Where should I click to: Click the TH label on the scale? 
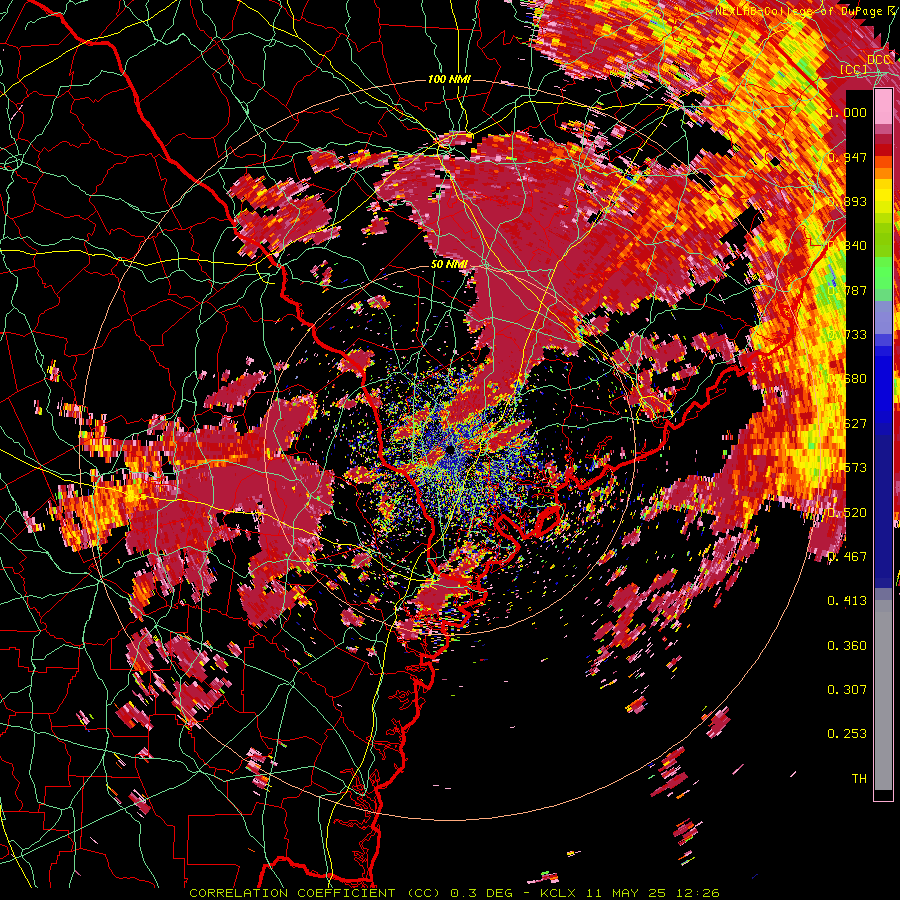tap(859, 778)
